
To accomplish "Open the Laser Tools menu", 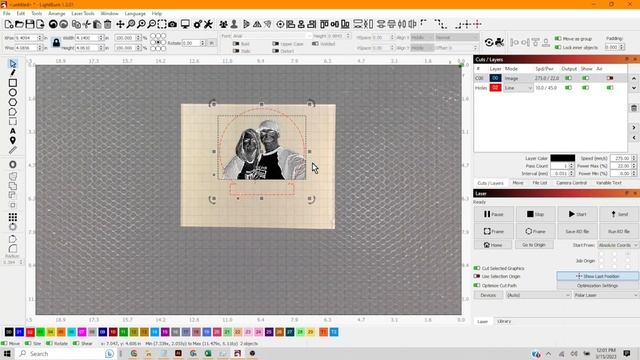I will [83, 13].
